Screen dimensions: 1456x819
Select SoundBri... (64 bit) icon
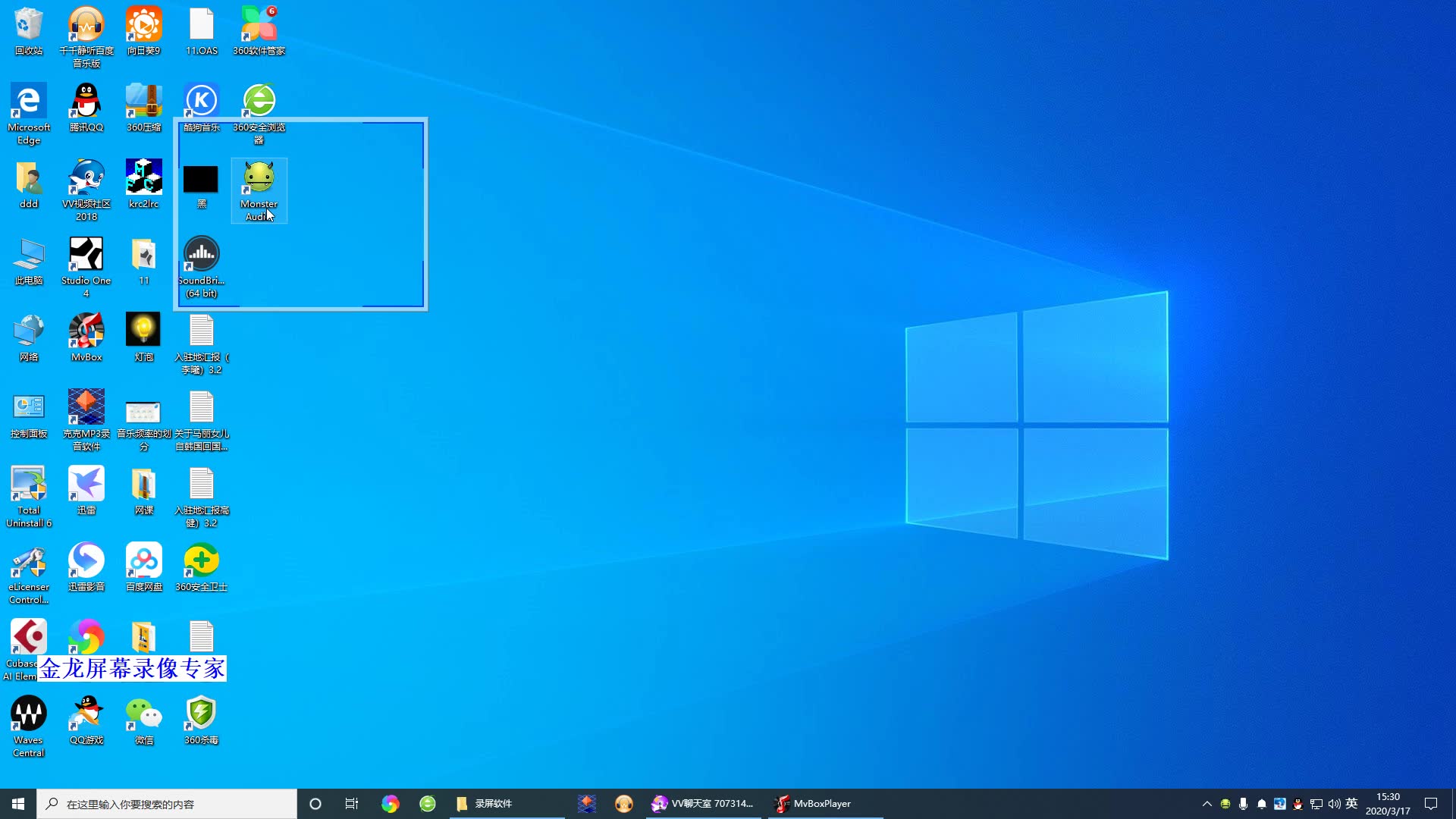click(x=202, y=267)
